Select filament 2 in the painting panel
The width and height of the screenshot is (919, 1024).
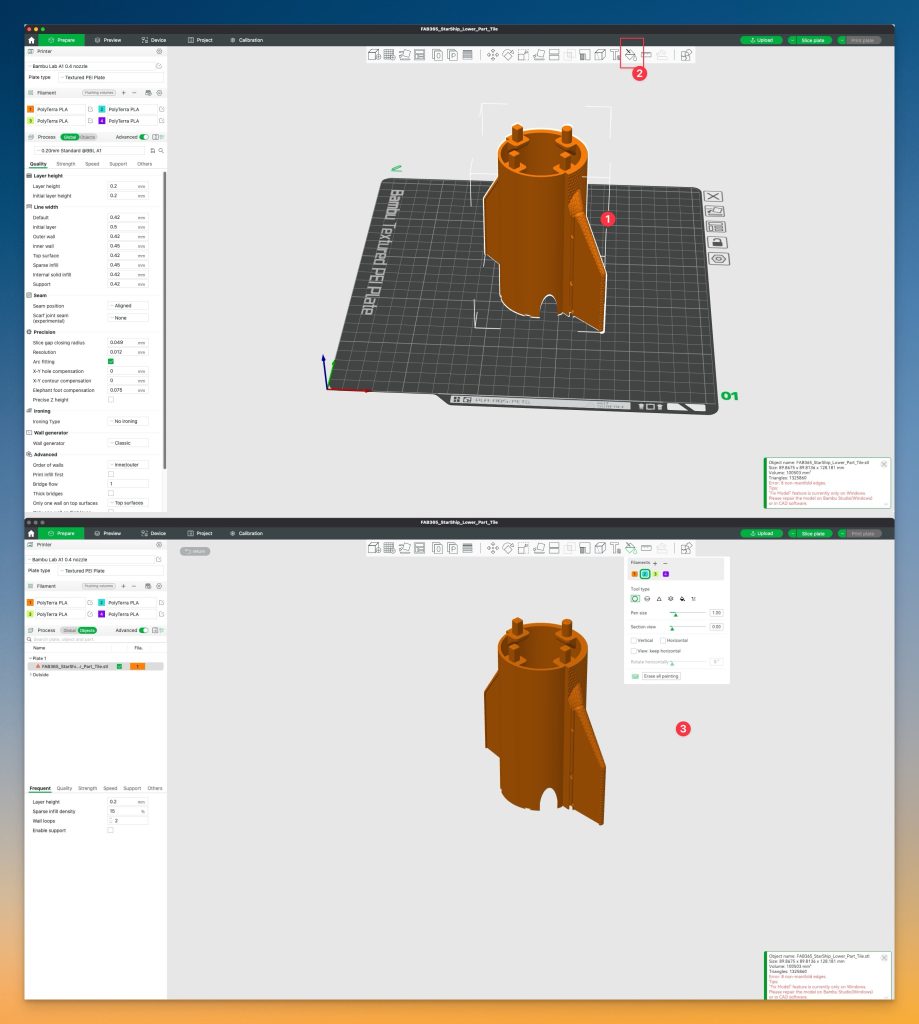[645, 574]
